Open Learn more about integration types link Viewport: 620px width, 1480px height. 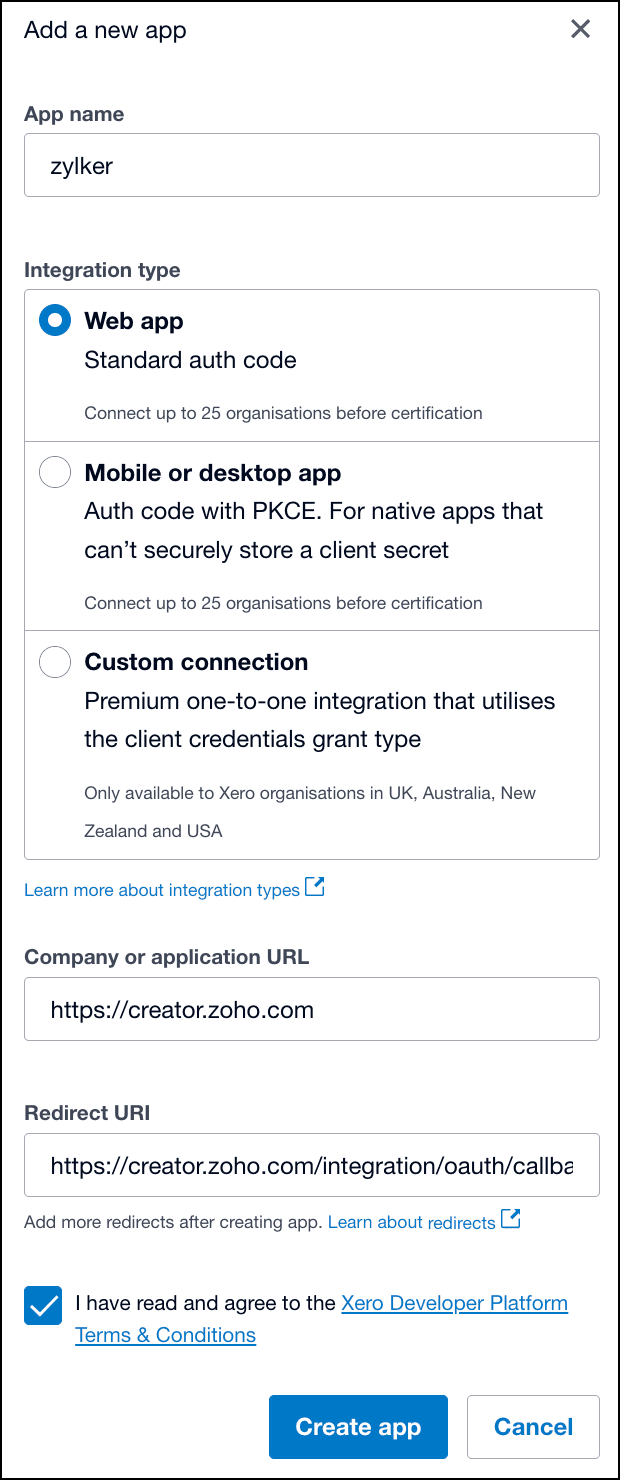(162, 890)
